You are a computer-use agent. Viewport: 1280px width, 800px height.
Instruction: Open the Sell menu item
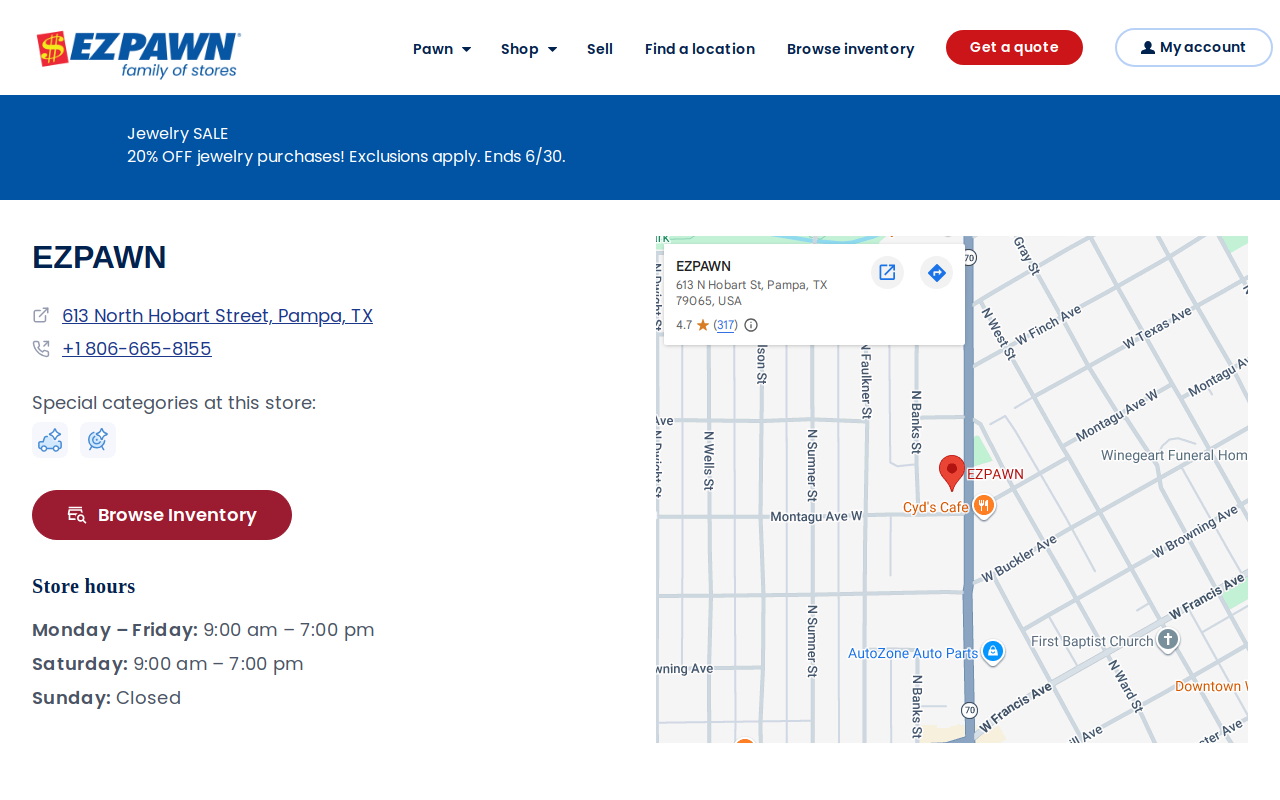point(600,49)
